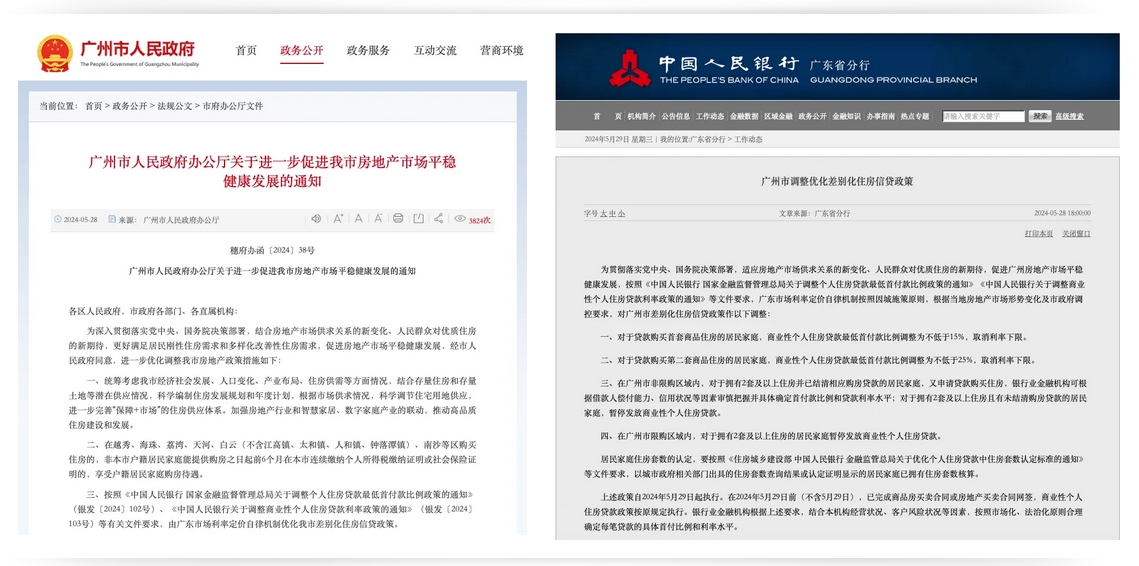This screenshot has width=1139, height=566.
Task: Click PBOC article title 广州市调整优化差别化住房信贷政策
Action: tap(837, 182)
